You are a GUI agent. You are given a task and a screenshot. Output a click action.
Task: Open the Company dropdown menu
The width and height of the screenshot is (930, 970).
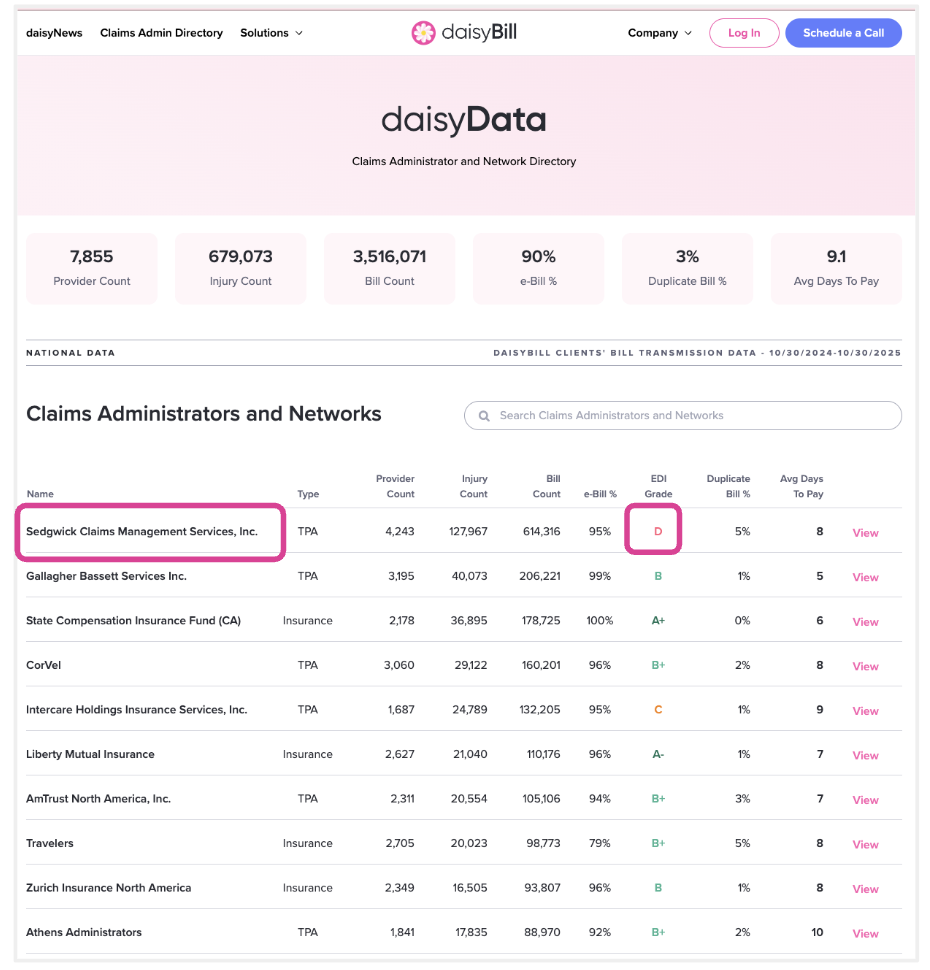[659, 33]
